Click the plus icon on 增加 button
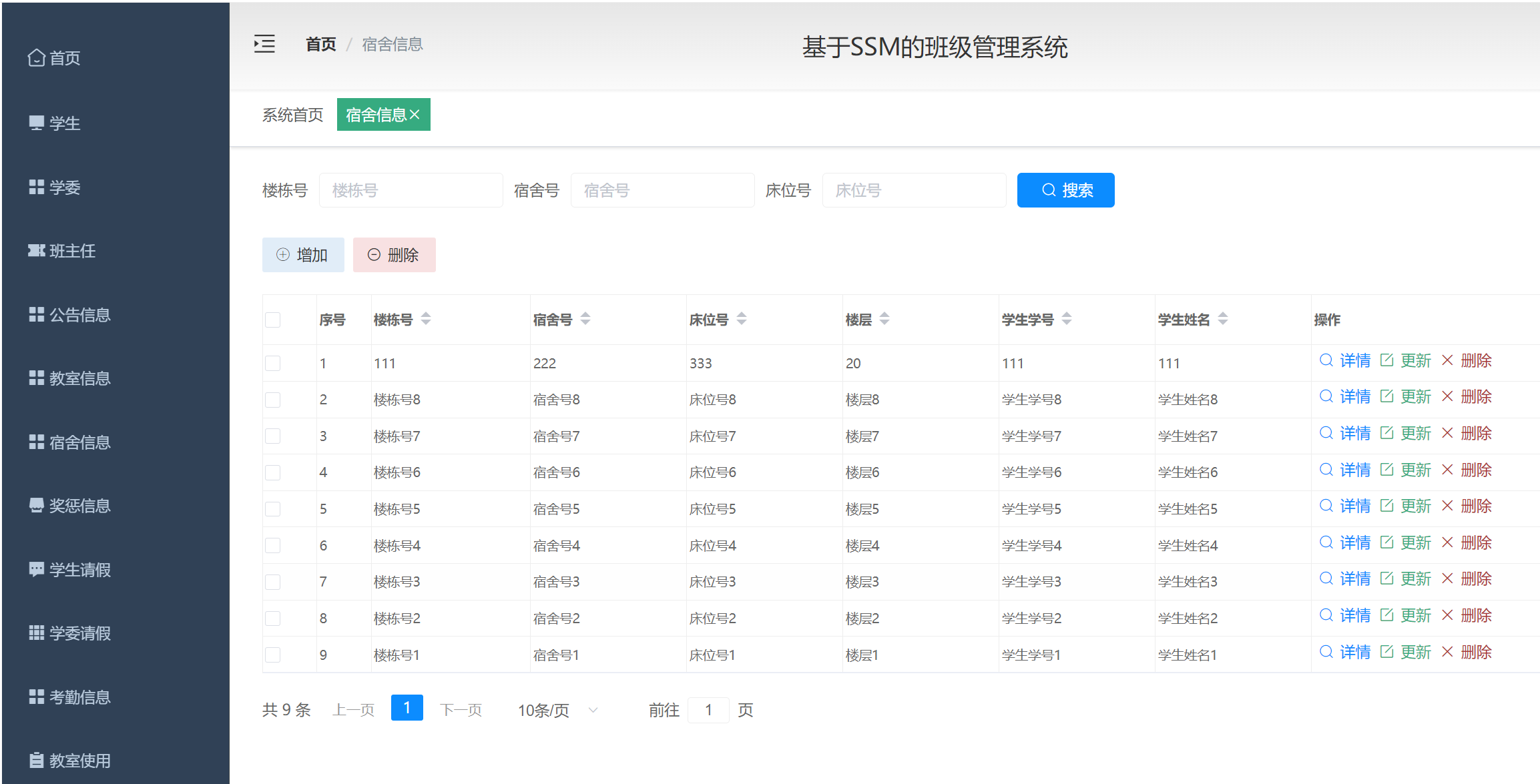Viewport: 1540px width, 784px height. point(282,254)
